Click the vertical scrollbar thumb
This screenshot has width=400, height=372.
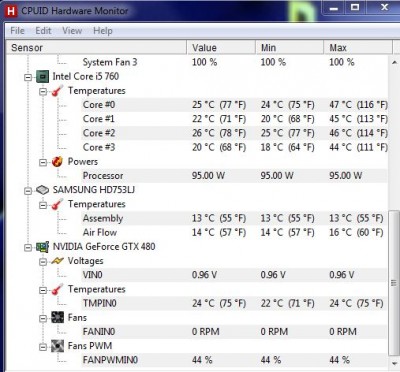click(x=394, y=283)
